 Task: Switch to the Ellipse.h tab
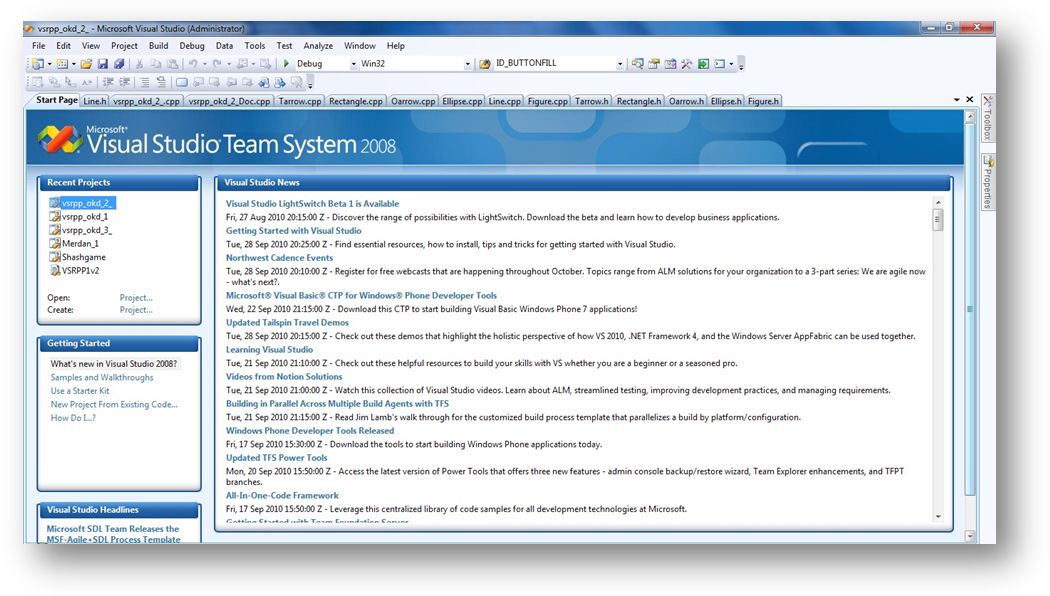click(726, 101)
